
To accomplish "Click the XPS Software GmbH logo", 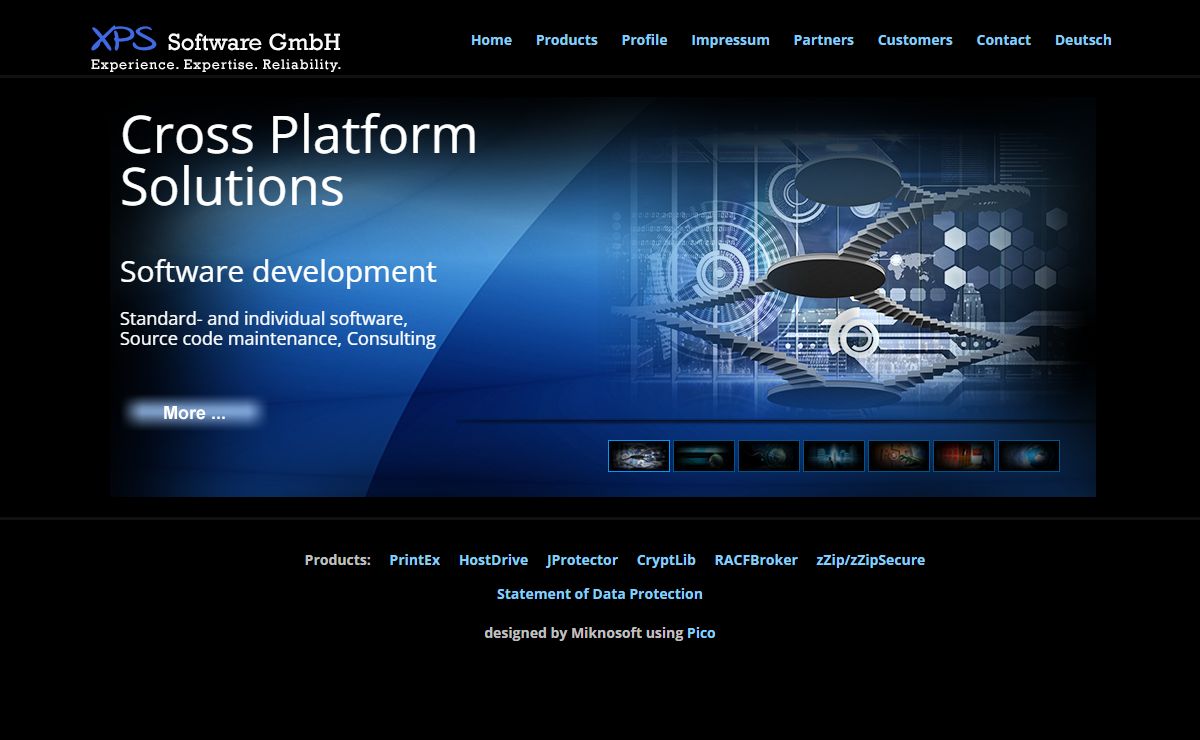I will 216,48.
